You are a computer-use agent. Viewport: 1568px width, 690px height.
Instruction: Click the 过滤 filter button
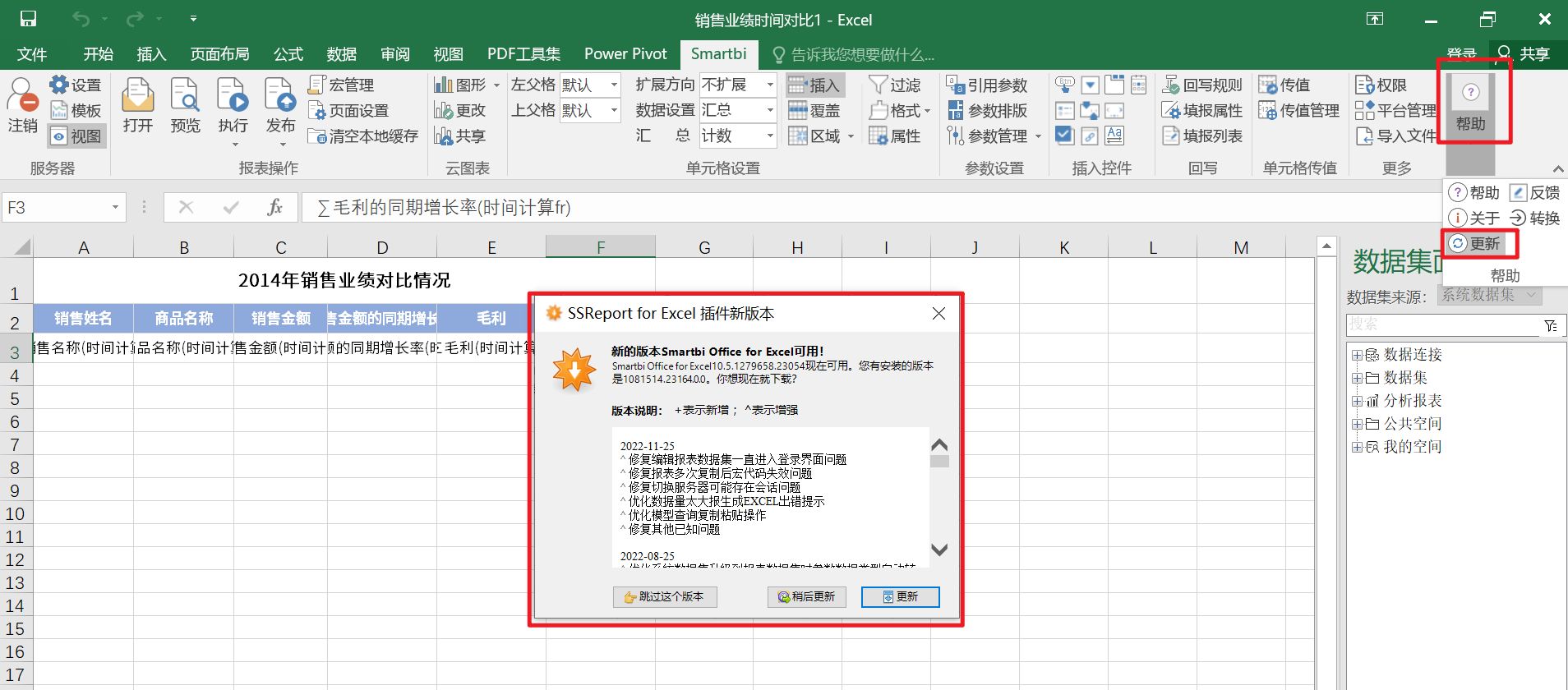(895, 85)
